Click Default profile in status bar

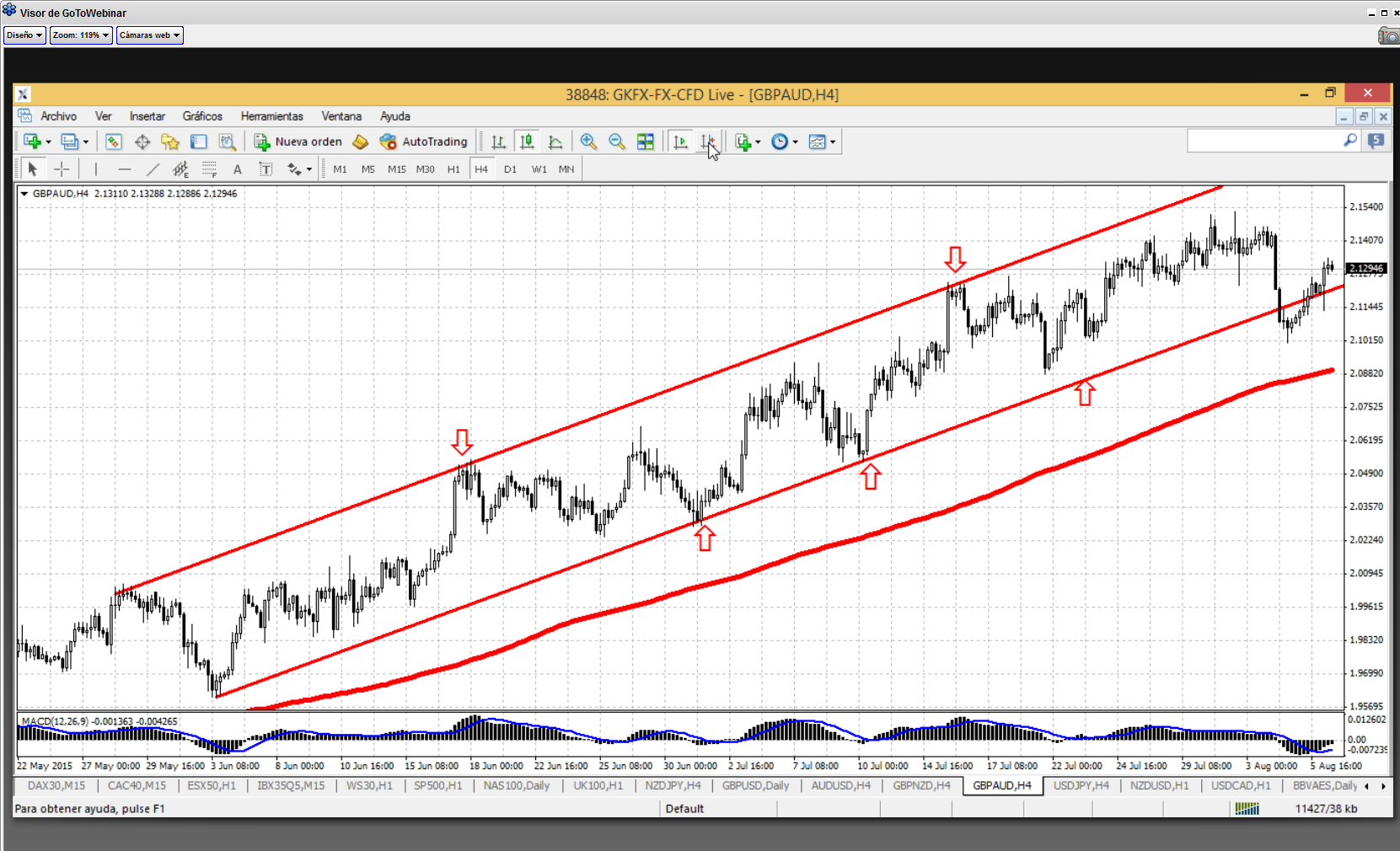[684, 809]
